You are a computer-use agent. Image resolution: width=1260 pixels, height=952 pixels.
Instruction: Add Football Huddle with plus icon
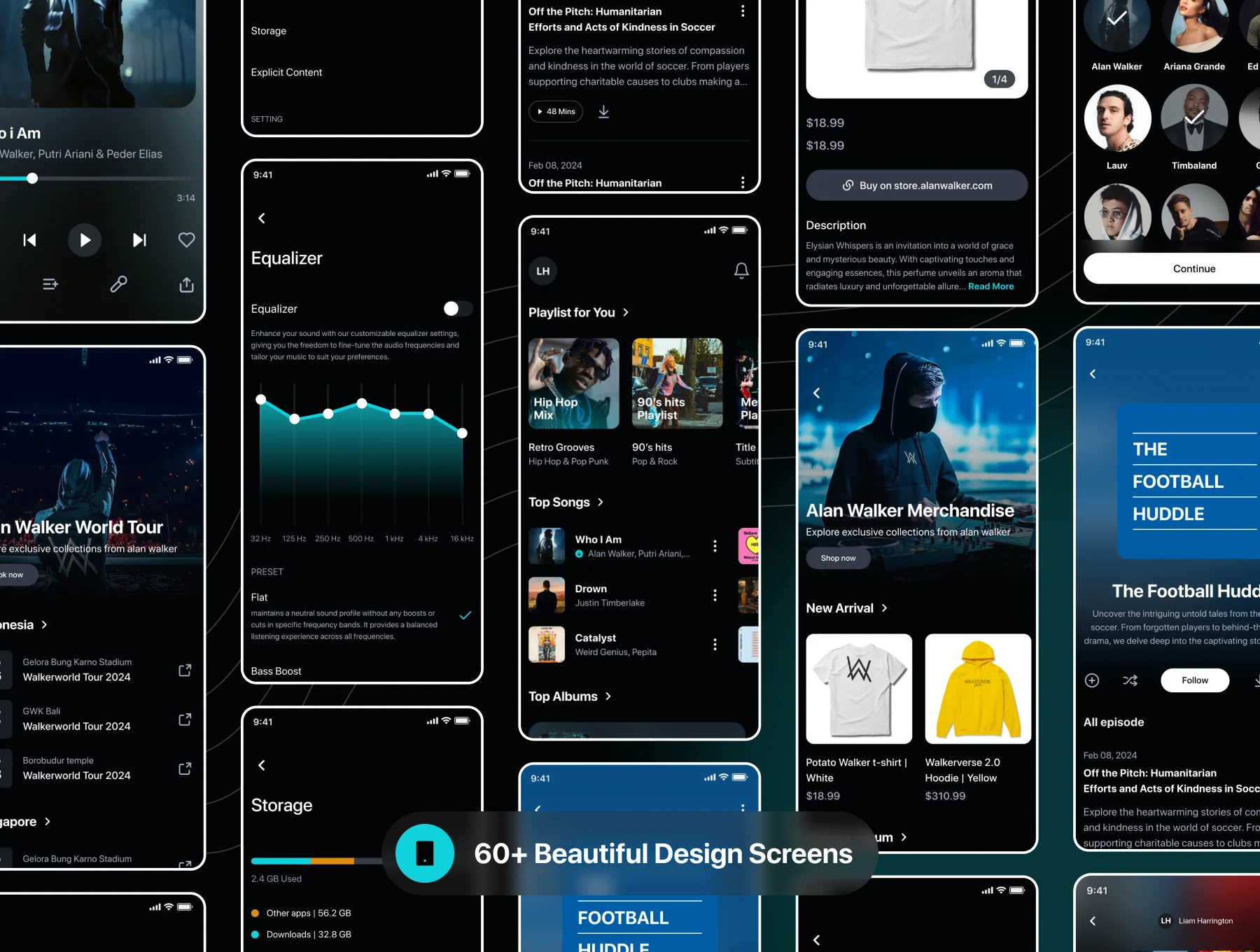[x=1092, y=680]
